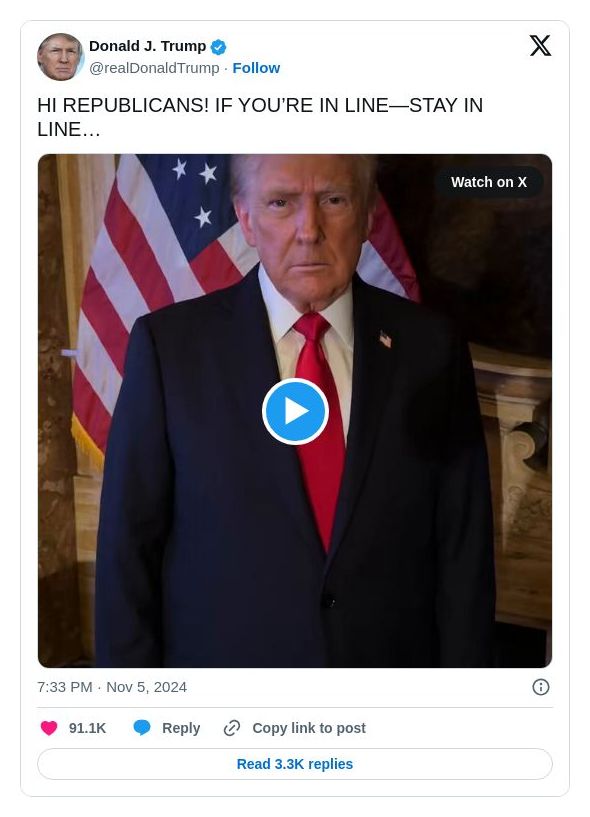Image resolution: width=590 pixels, height=817 pixels.
Task: Click the 91.1K like count
Action: coord(87,728)
